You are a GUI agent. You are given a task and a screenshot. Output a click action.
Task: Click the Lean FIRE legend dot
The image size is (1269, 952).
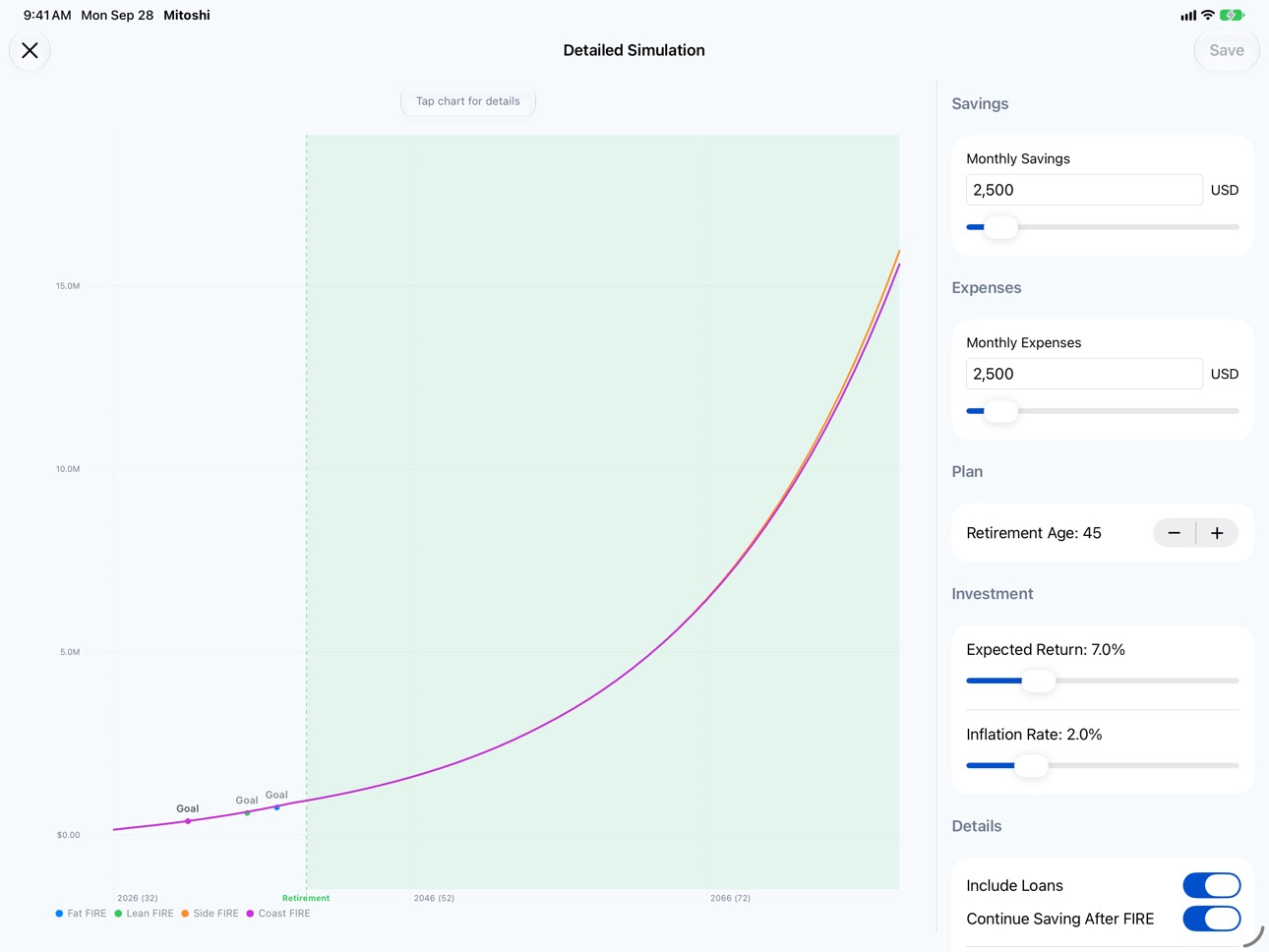(x=118, y=914)
